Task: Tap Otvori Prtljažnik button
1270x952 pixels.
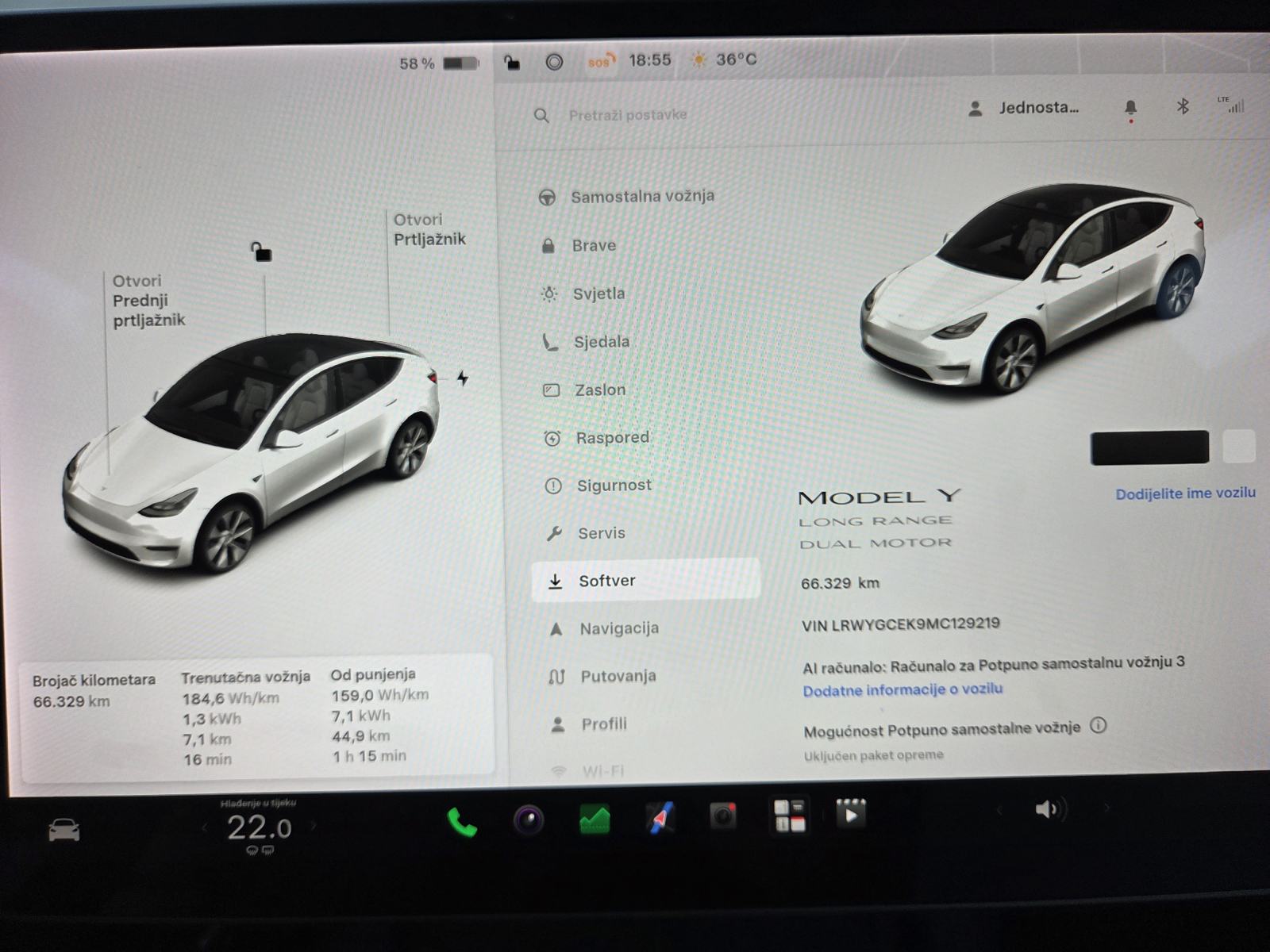Action: point(429,229)
